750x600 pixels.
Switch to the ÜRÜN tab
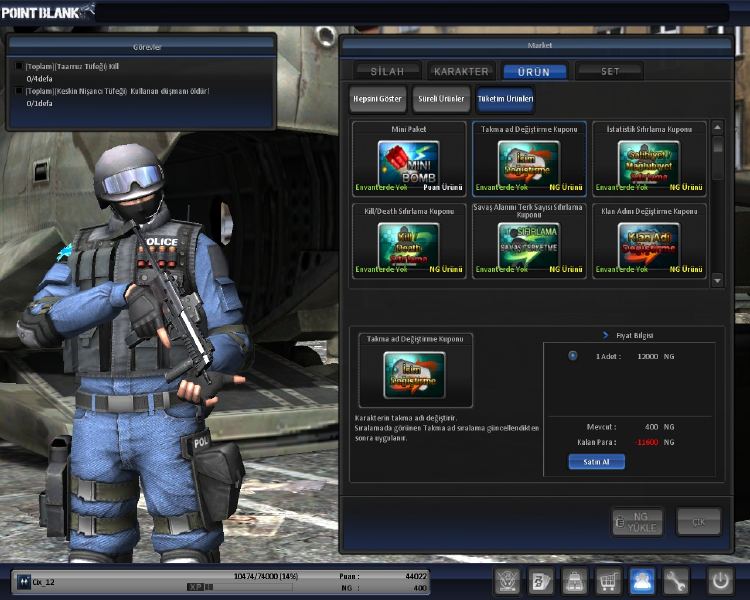(534, 72)
